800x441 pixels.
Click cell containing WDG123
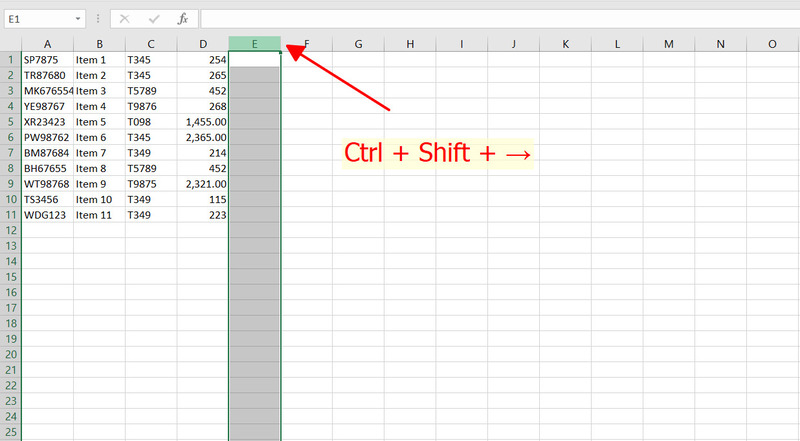[x=47, y=215]
